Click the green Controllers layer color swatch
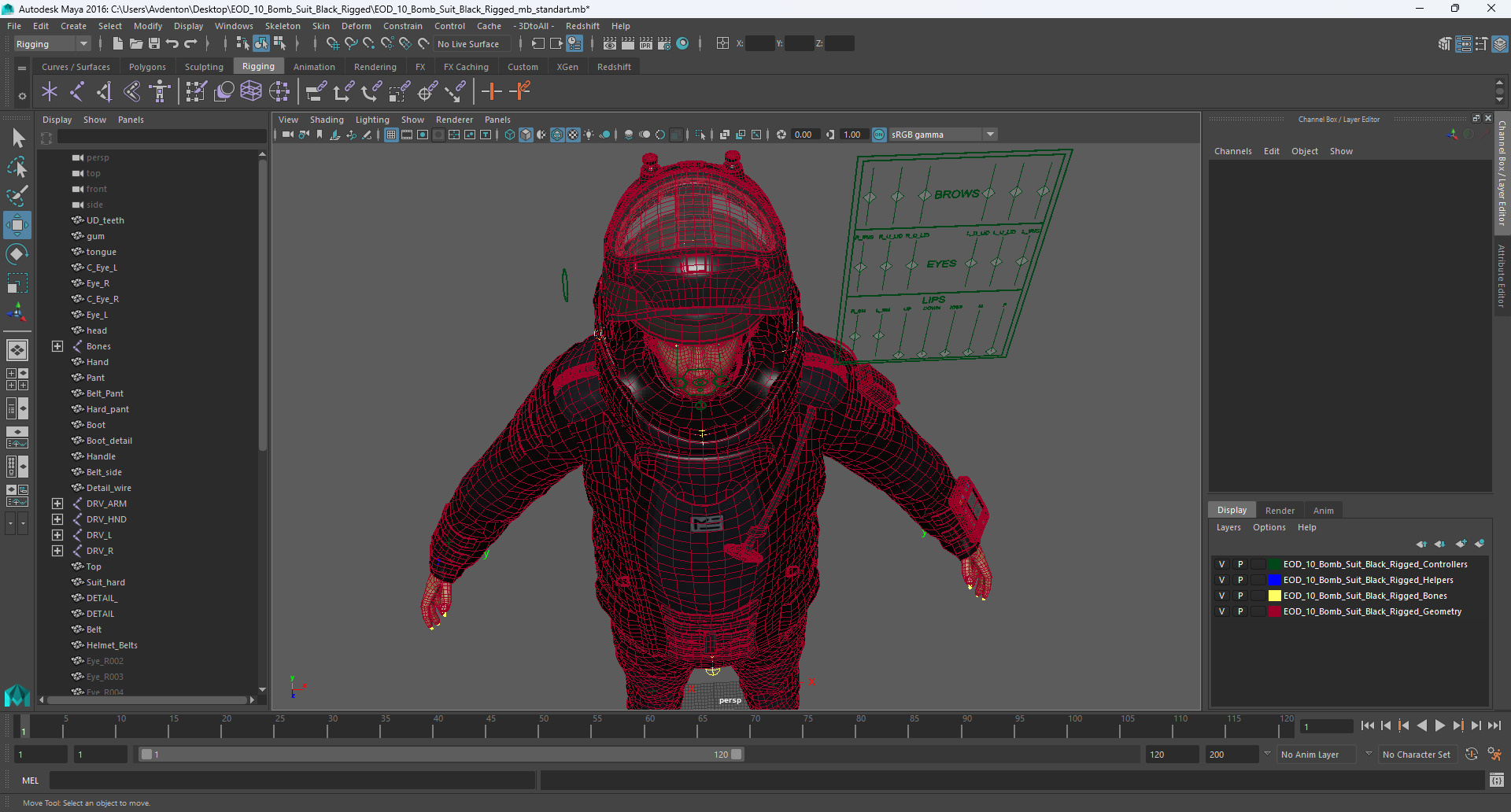The image size is (1511, 812). pos(1274,564)
